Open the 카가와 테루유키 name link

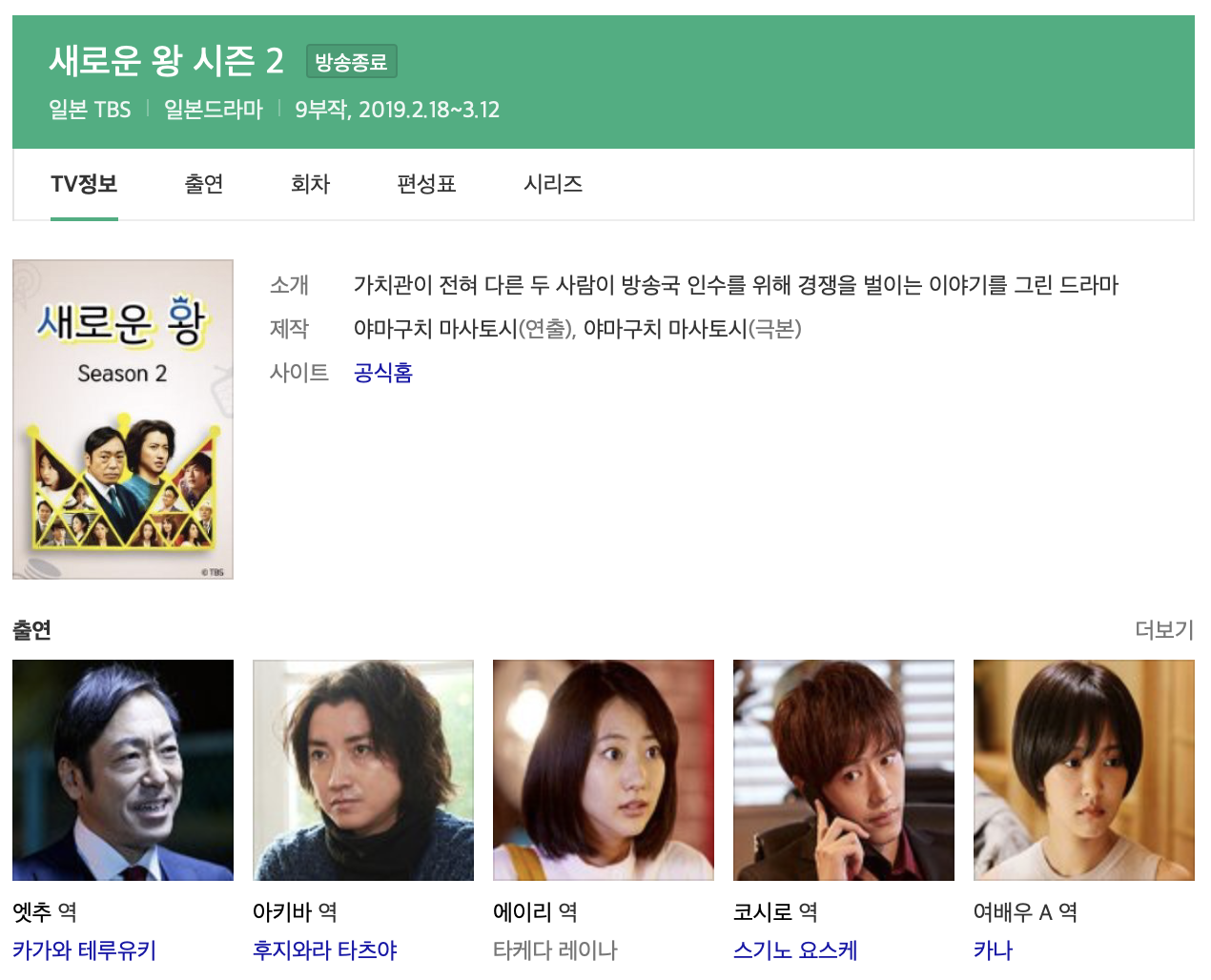click(x=85, y=950)
